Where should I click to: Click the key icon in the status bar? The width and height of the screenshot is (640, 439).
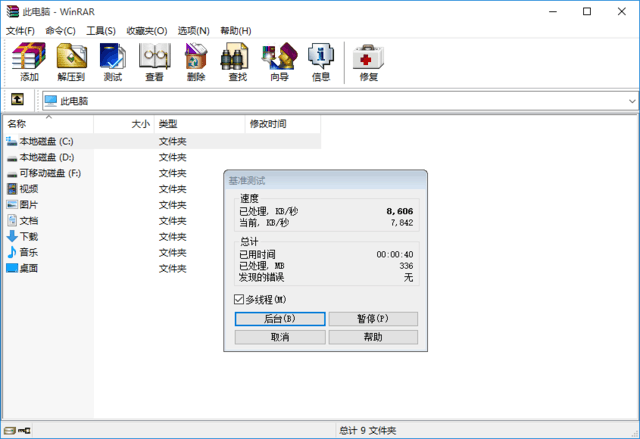[24, 430]
